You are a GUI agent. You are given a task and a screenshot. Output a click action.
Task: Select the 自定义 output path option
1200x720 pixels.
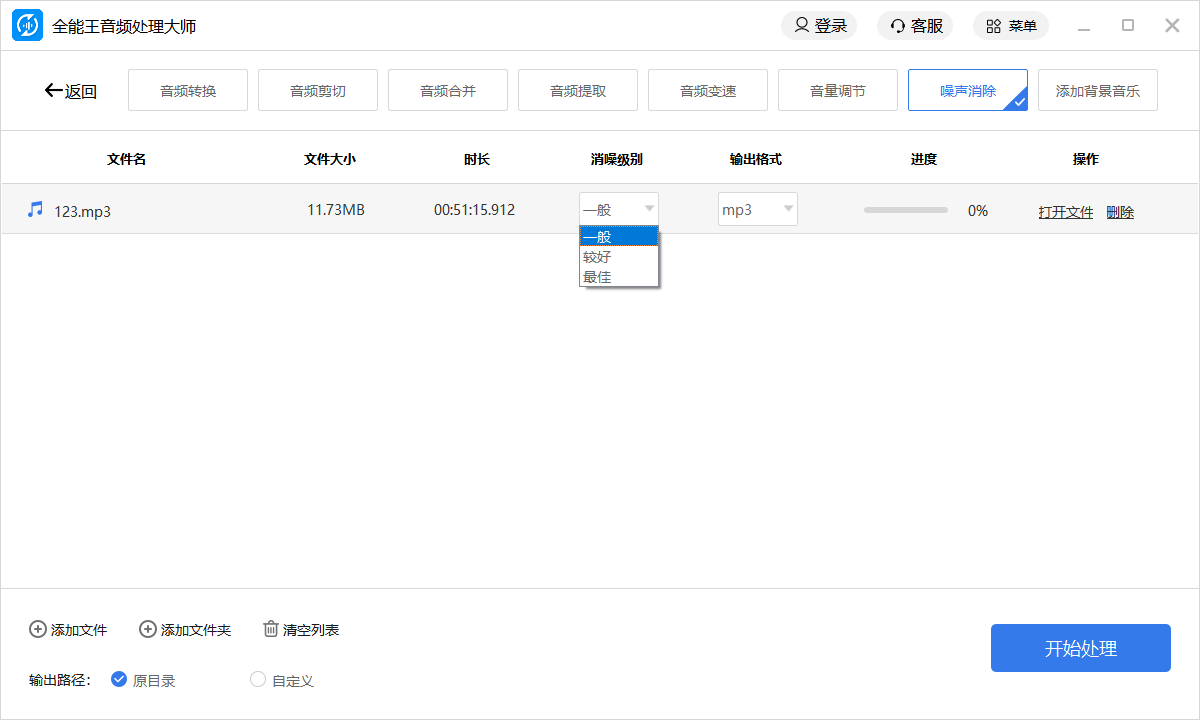pyautogui.click(x=258, y=680)
